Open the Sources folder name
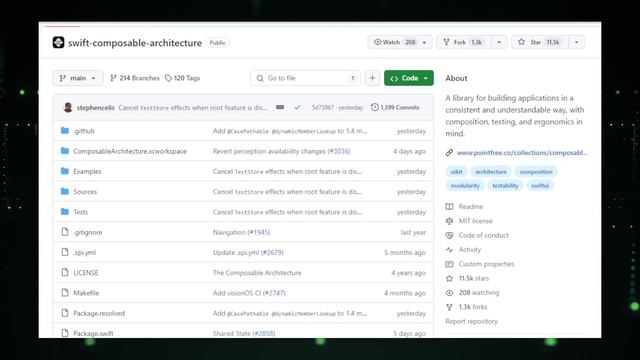The width and height of the screenshot is (640, 360). coord(85,192)
